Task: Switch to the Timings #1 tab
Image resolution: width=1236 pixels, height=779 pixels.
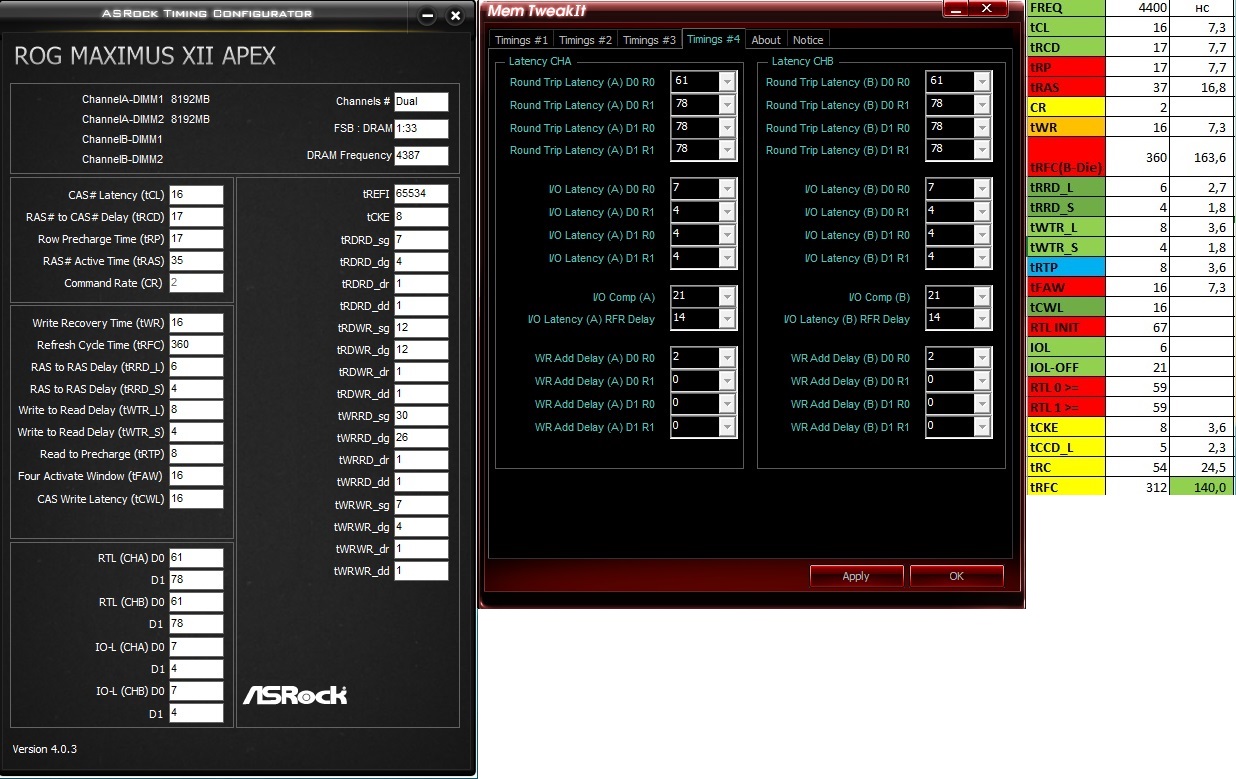Action: pos(520,40)
